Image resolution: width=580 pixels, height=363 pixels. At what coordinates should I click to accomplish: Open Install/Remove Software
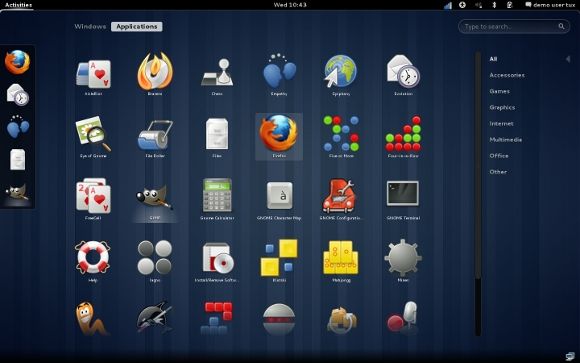click(x=217, y=261)
